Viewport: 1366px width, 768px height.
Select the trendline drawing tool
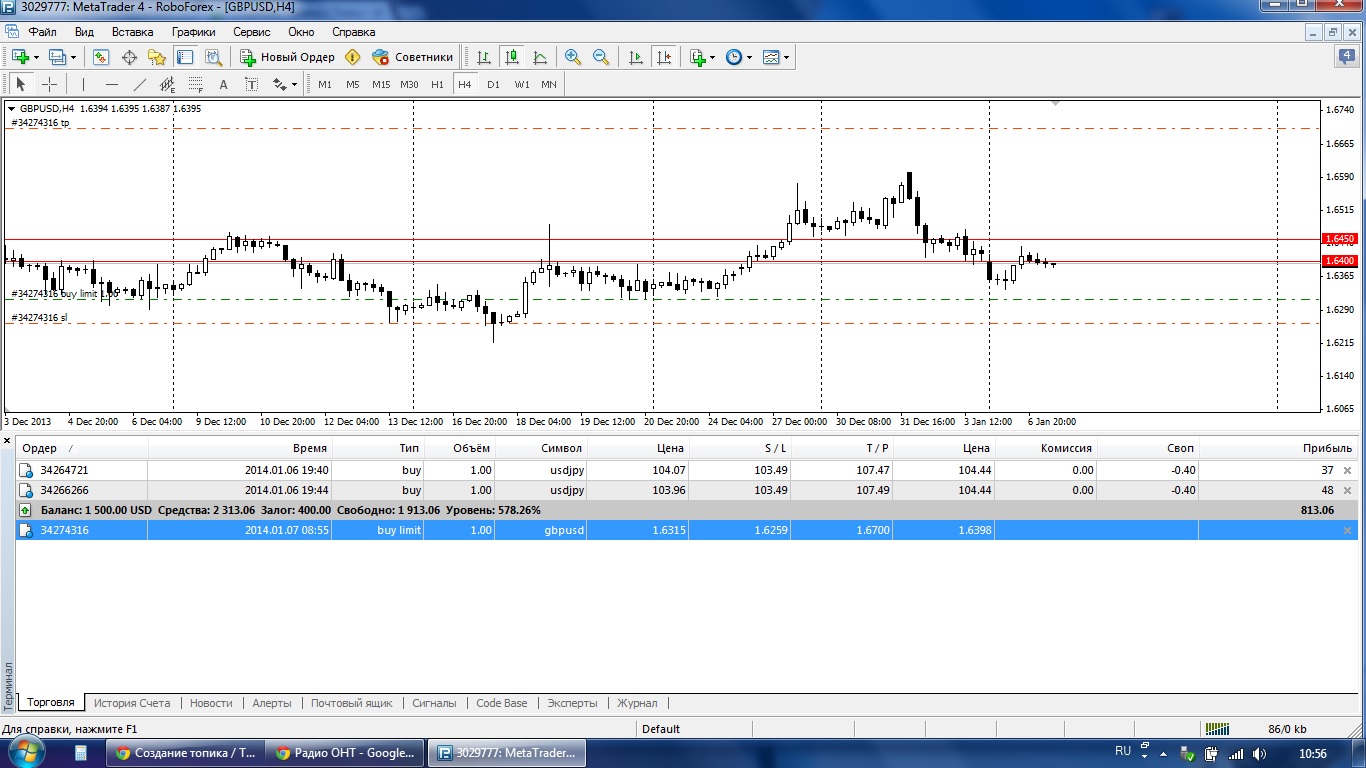click(140, 85)
